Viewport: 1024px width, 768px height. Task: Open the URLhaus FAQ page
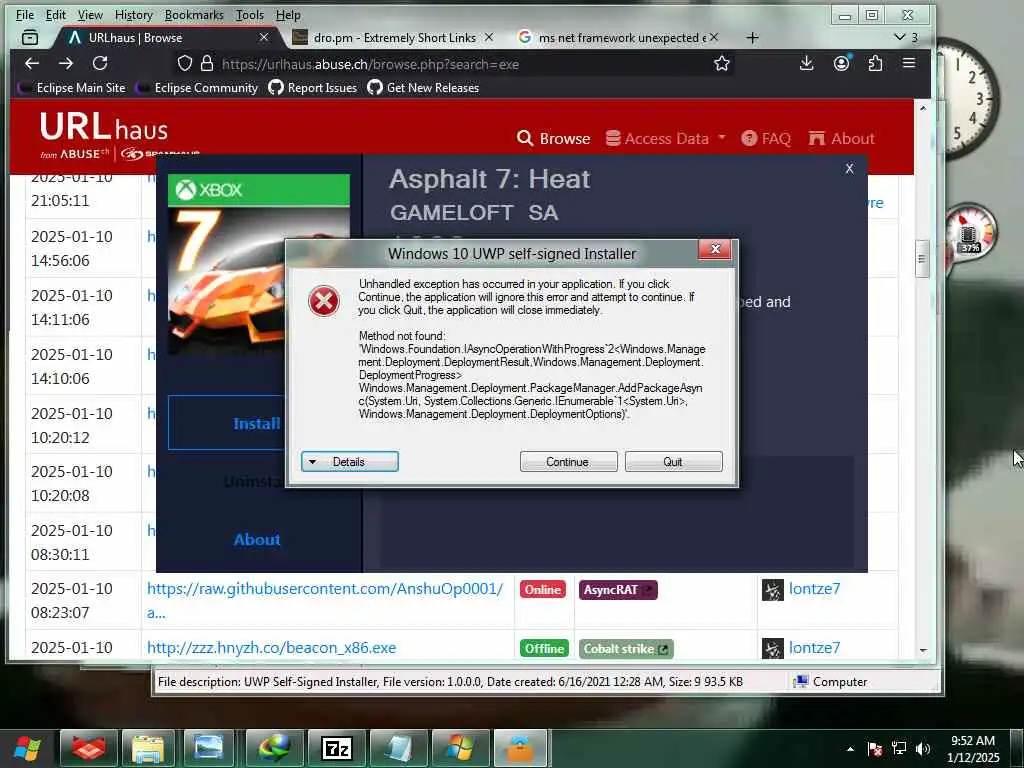[x=766, y=138]
